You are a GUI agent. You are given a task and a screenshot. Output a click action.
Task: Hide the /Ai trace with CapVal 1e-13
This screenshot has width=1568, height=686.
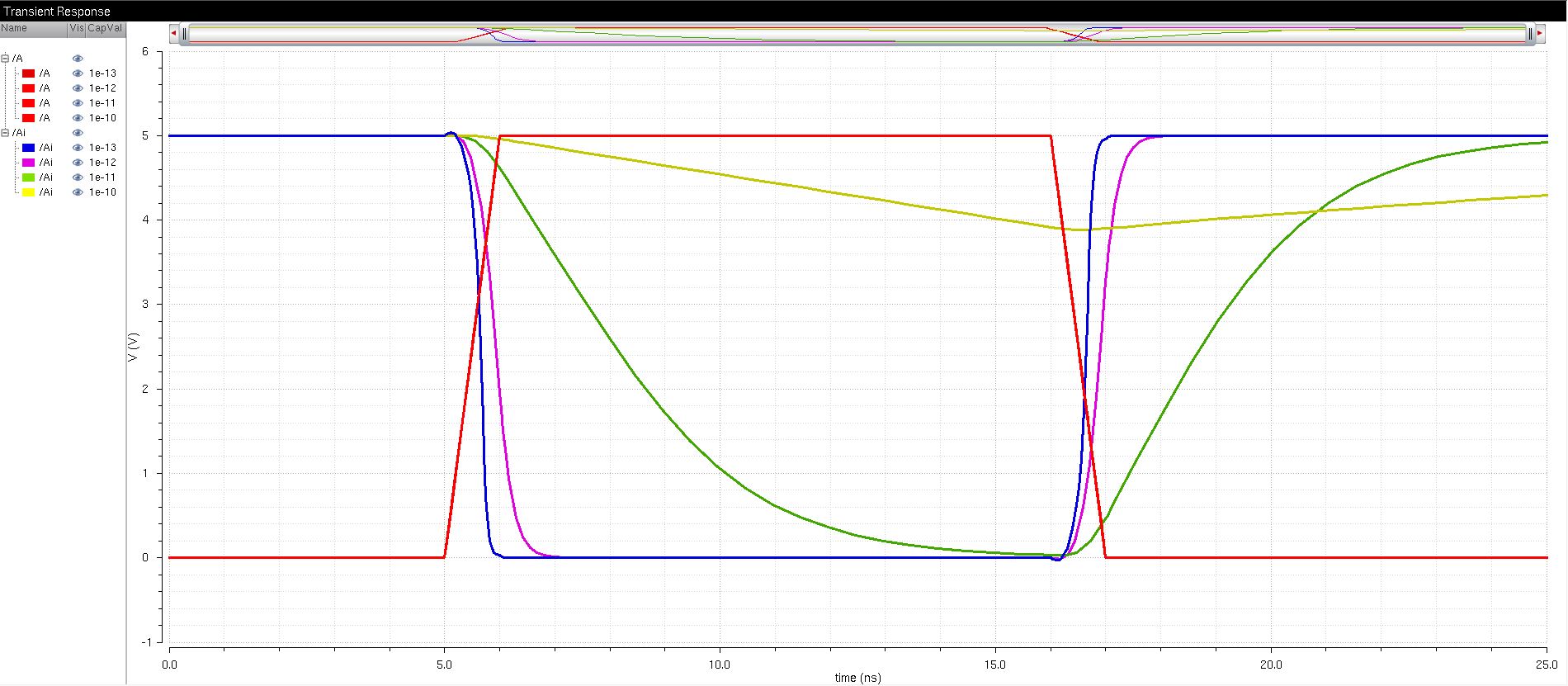[78, 148]
